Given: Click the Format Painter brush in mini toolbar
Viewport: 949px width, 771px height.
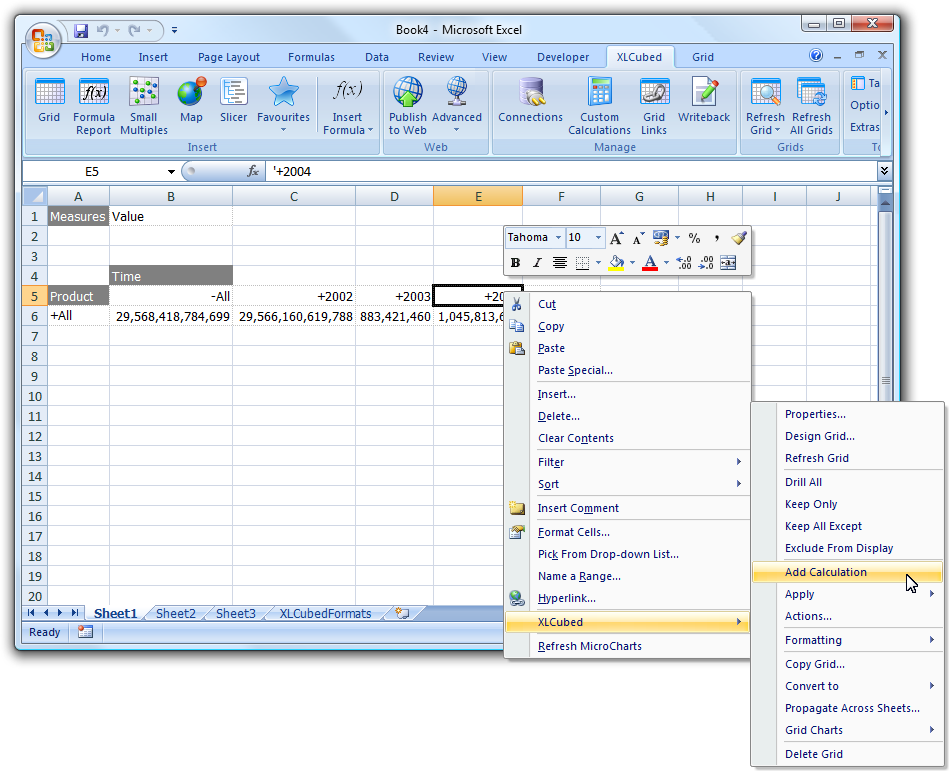Looking at the screenshot, I should [739, 238].
